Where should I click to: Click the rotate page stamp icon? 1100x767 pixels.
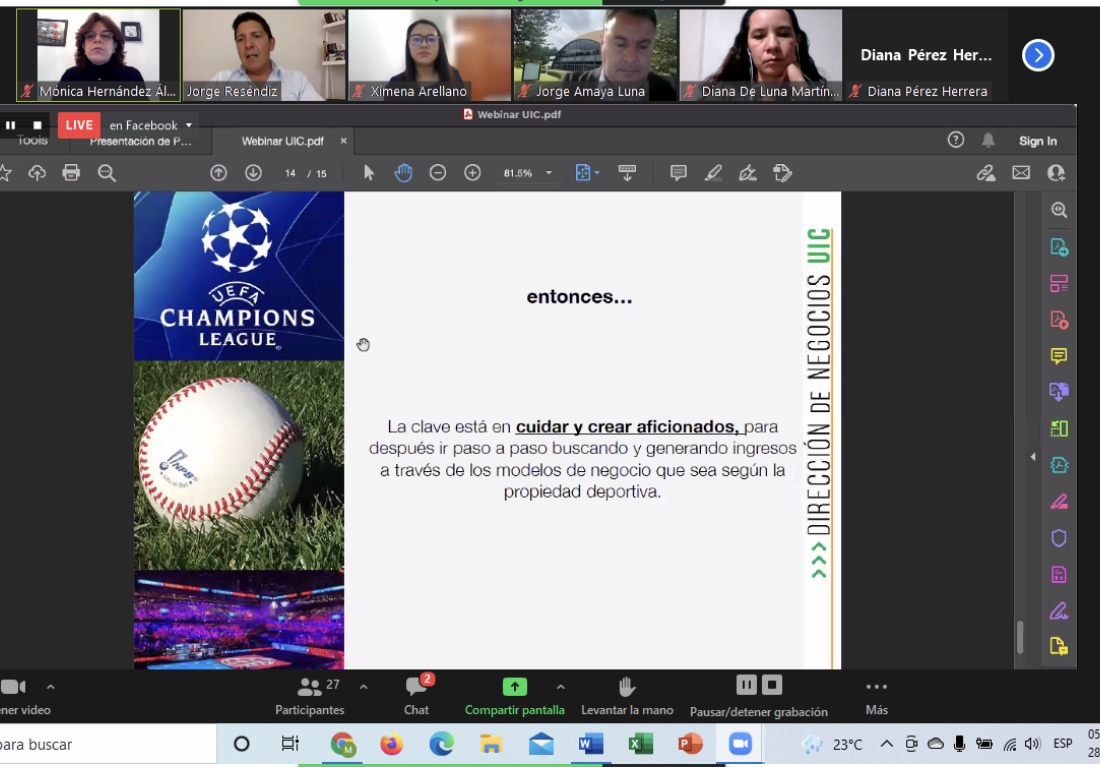782,173
